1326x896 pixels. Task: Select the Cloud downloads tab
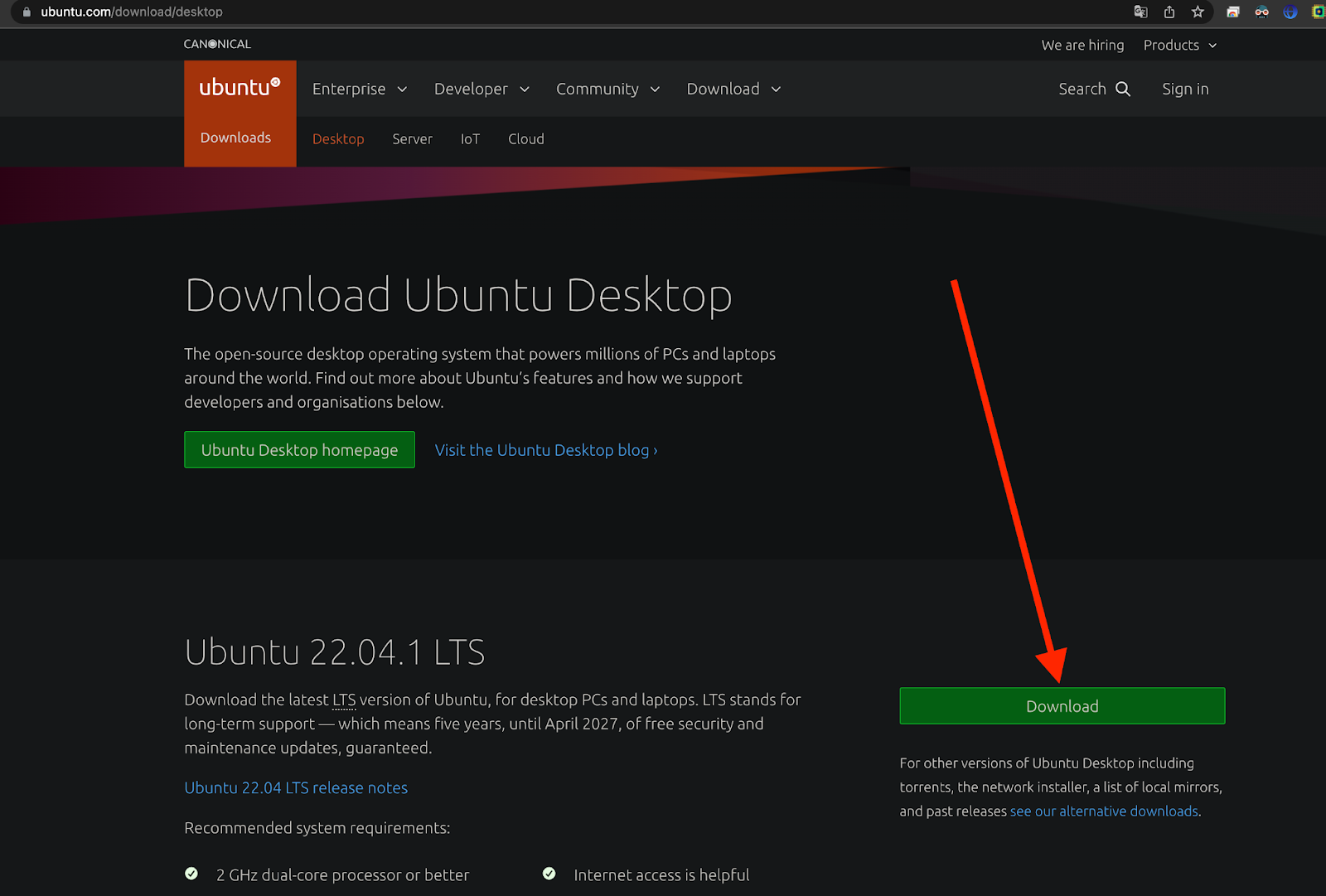point(525,139)
